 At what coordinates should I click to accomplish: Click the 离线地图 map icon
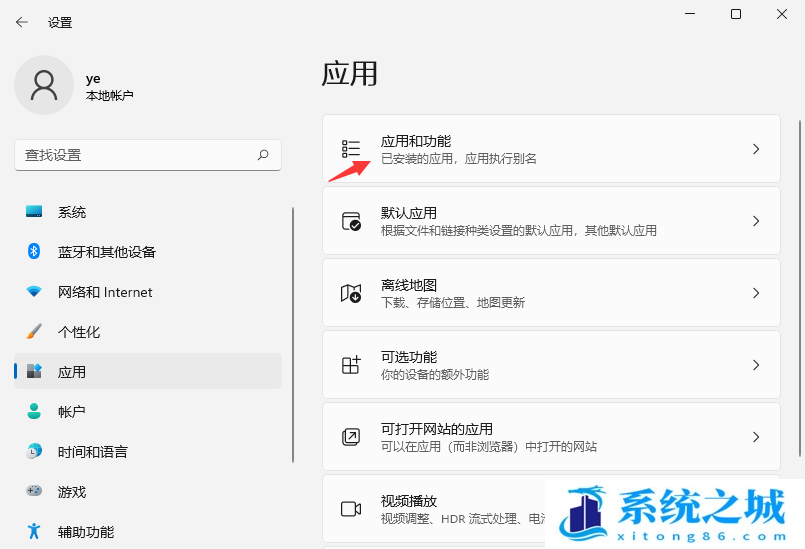click(351, 293)
